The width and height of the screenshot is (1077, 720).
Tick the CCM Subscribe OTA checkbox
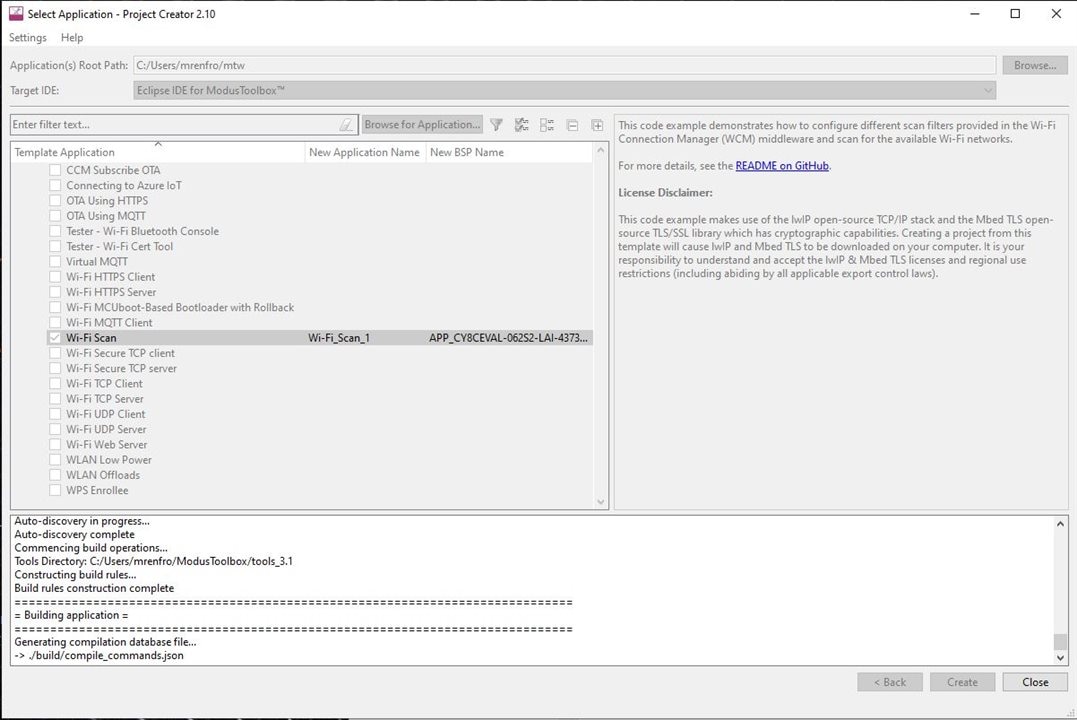[x=55, y=170]
